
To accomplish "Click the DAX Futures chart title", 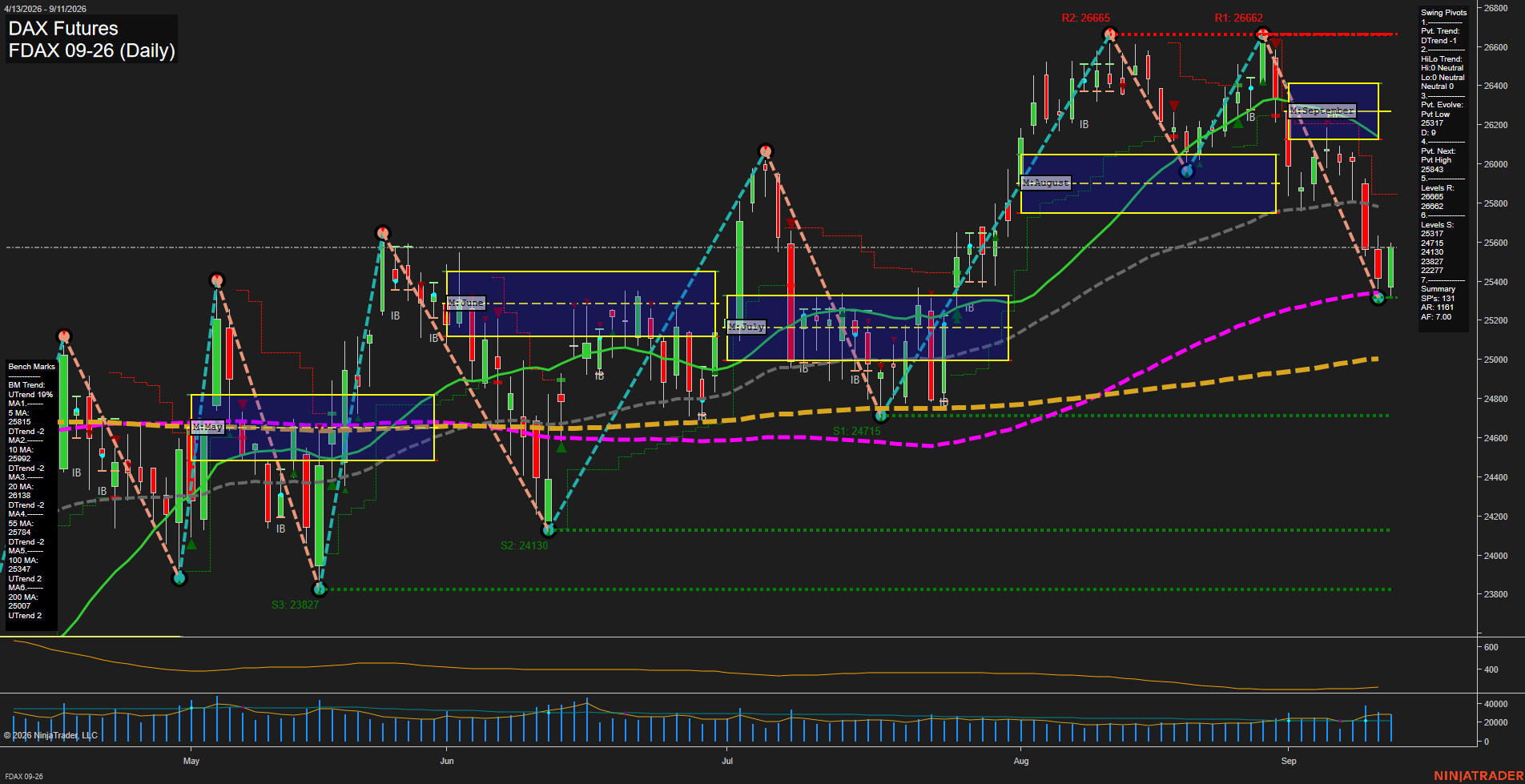I will pyautogui.click(x=63, y=29).
